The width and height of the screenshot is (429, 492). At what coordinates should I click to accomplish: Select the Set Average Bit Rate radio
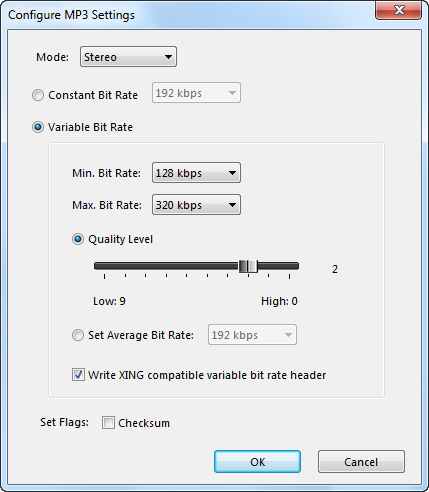pos(78,335)
